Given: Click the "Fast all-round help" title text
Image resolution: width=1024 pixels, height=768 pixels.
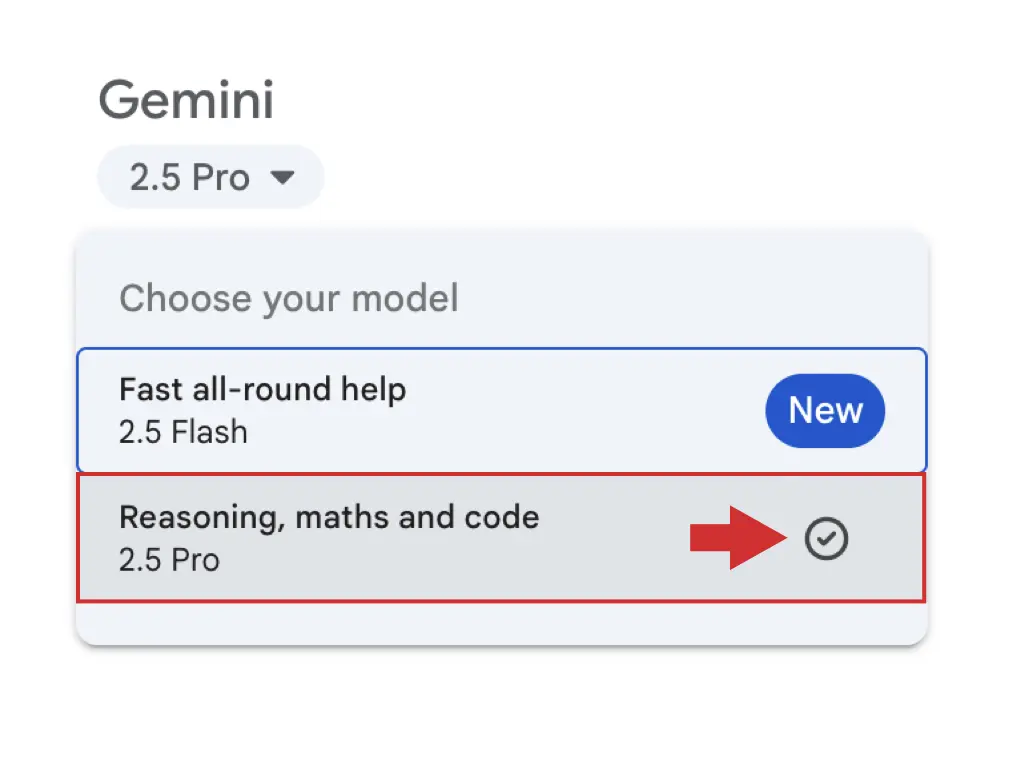Looking at the screenshot, I should [262, 388].
